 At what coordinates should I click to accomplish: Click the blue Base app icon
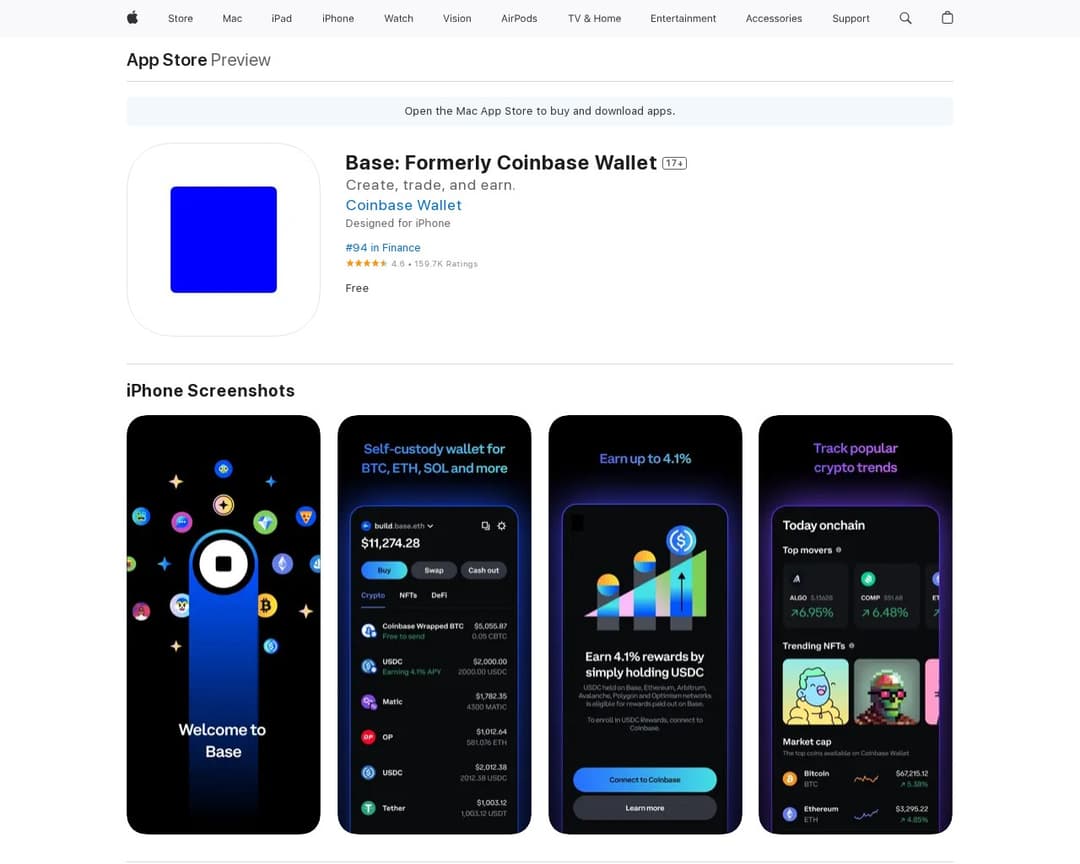click(223, 240)
